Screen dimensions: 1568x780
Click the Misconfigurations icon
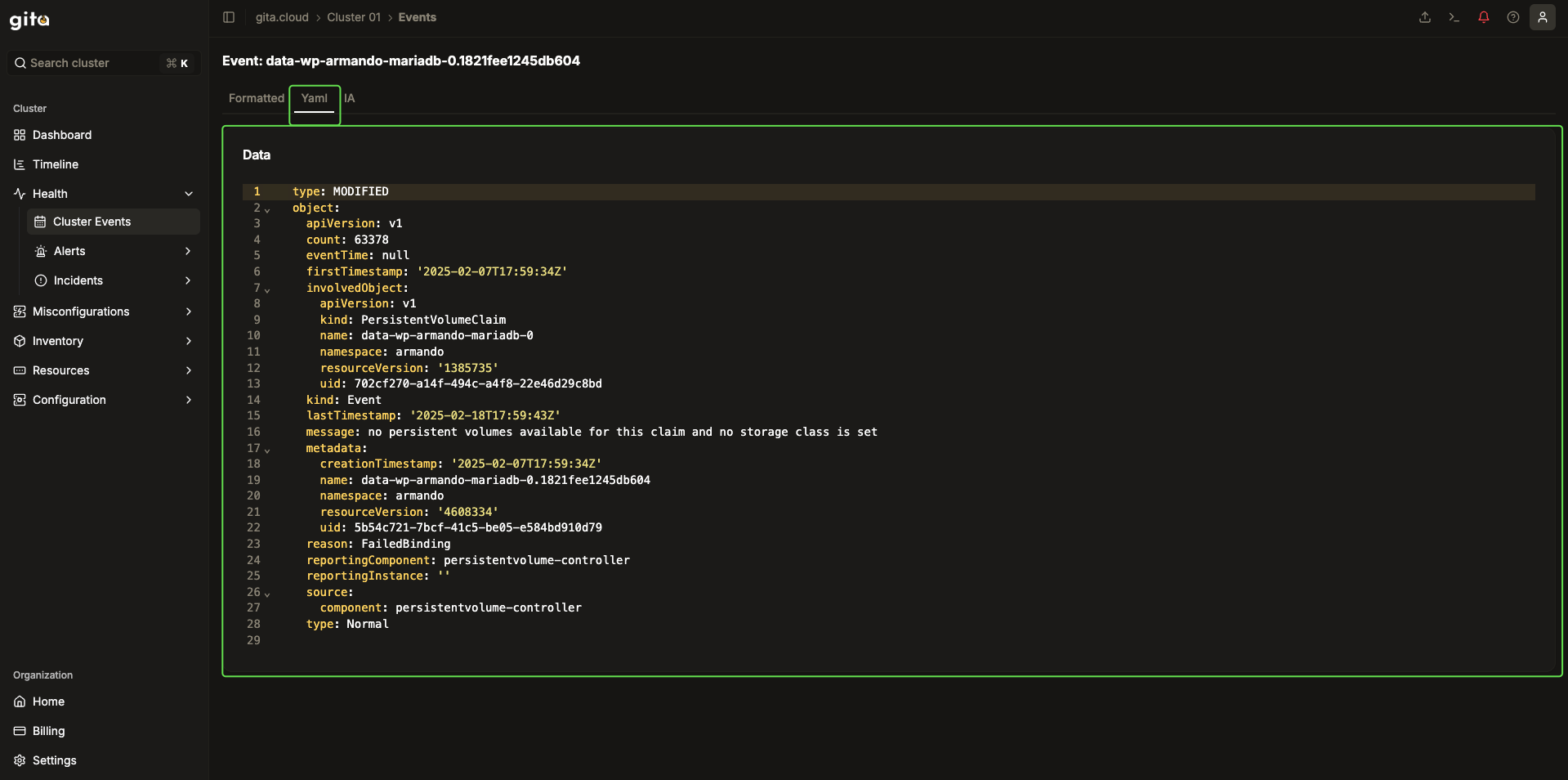20,312
